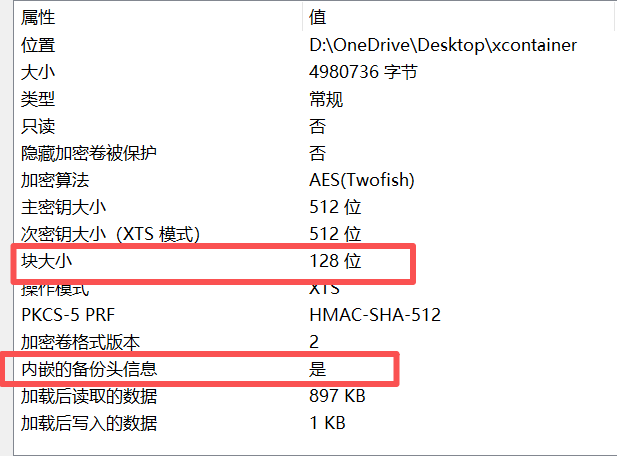617x456 pixels.
Task: Select the 加载后读取的数据 row
Action: point(89,396)
